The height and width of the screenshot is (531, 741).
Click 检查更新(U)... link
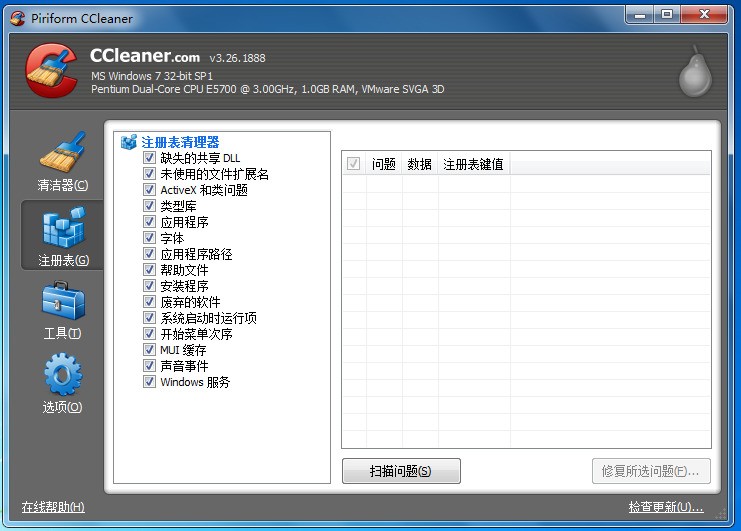pyautogui.click(x=666, y=507)
